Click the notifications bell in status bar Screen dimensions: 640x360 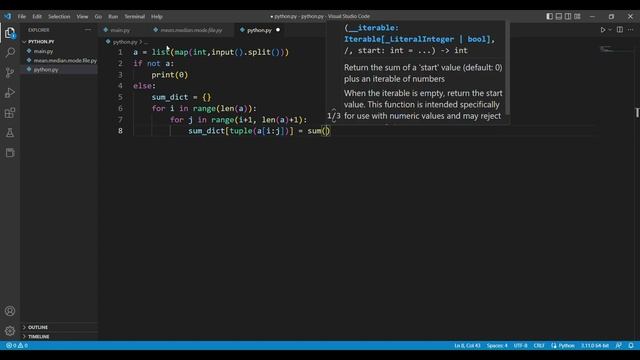pos(631,345)
